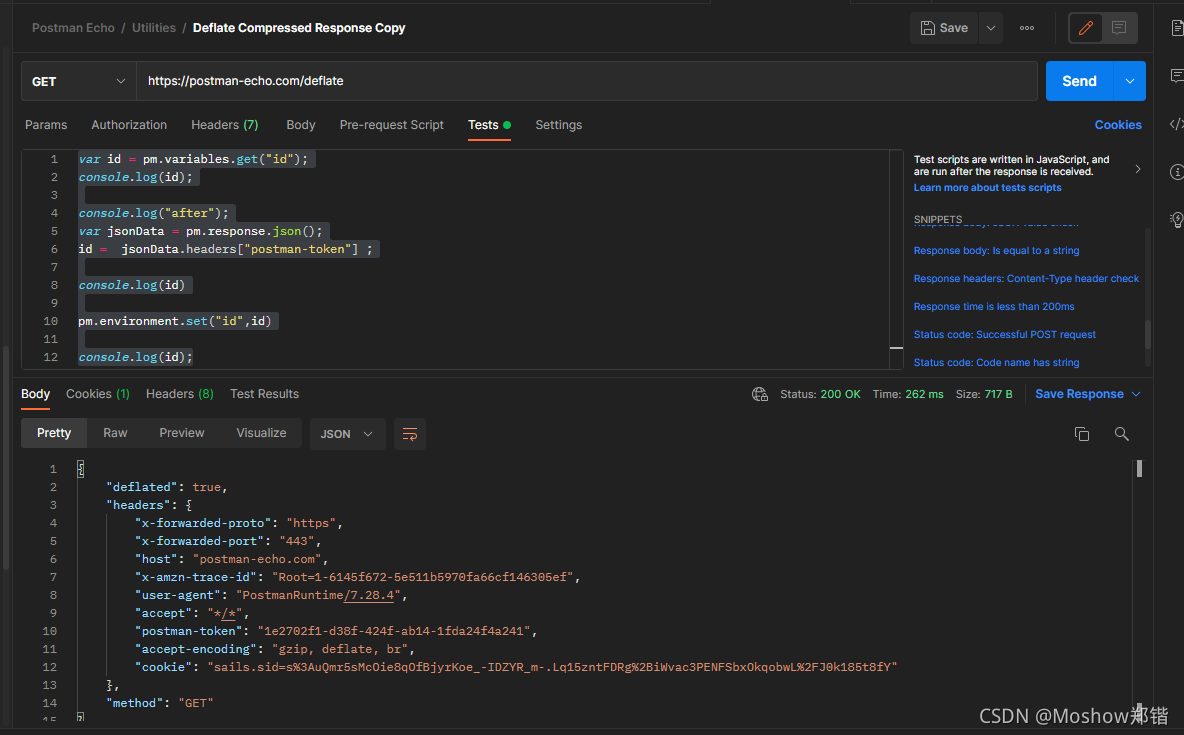The width and height of the screenshot is (1184, 735).
Task: Open Postman Echo breadcrumb
Action: [73, 28]
